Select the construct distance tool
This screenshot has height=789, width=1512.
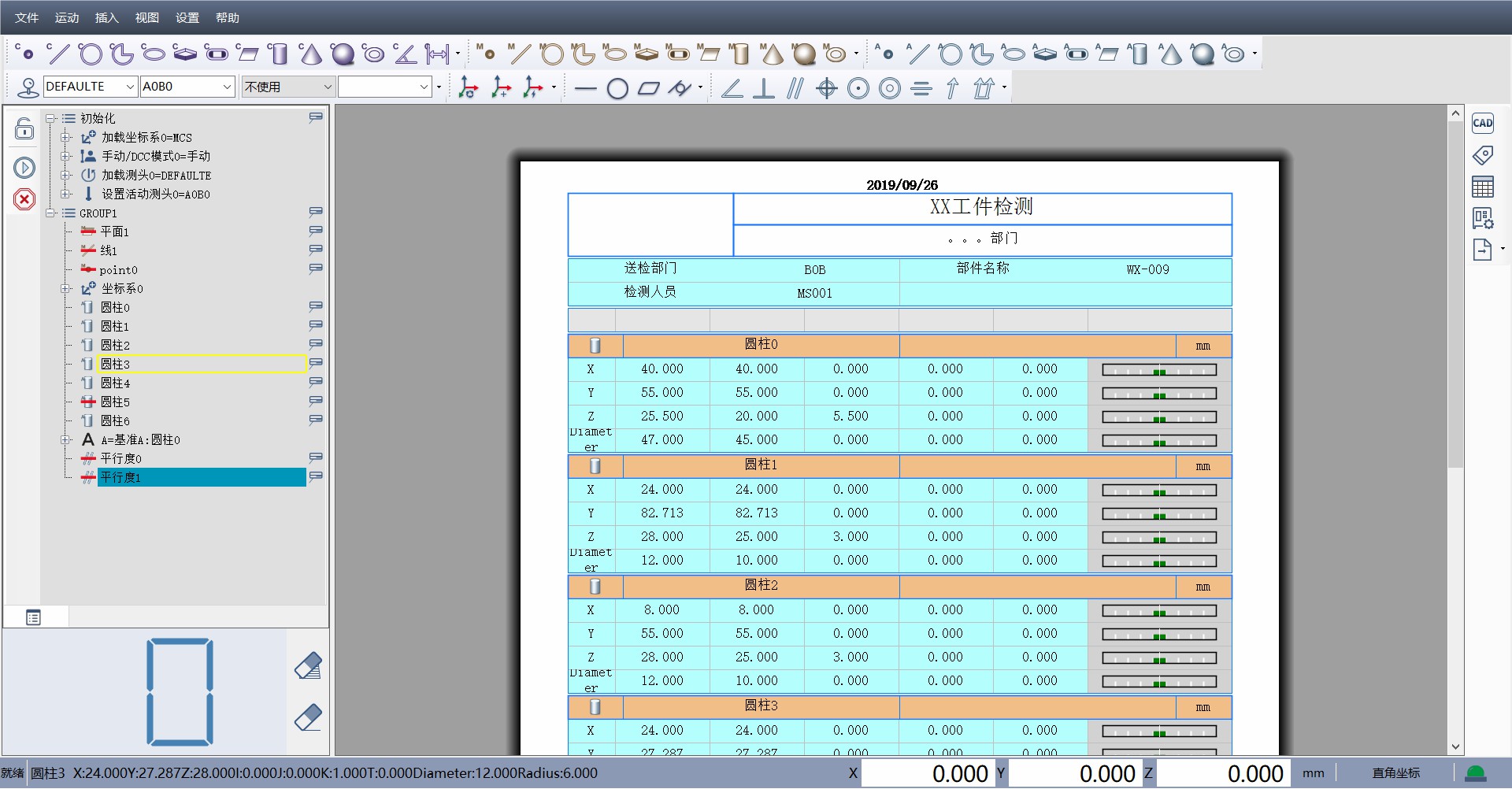[x=437, y=54]
